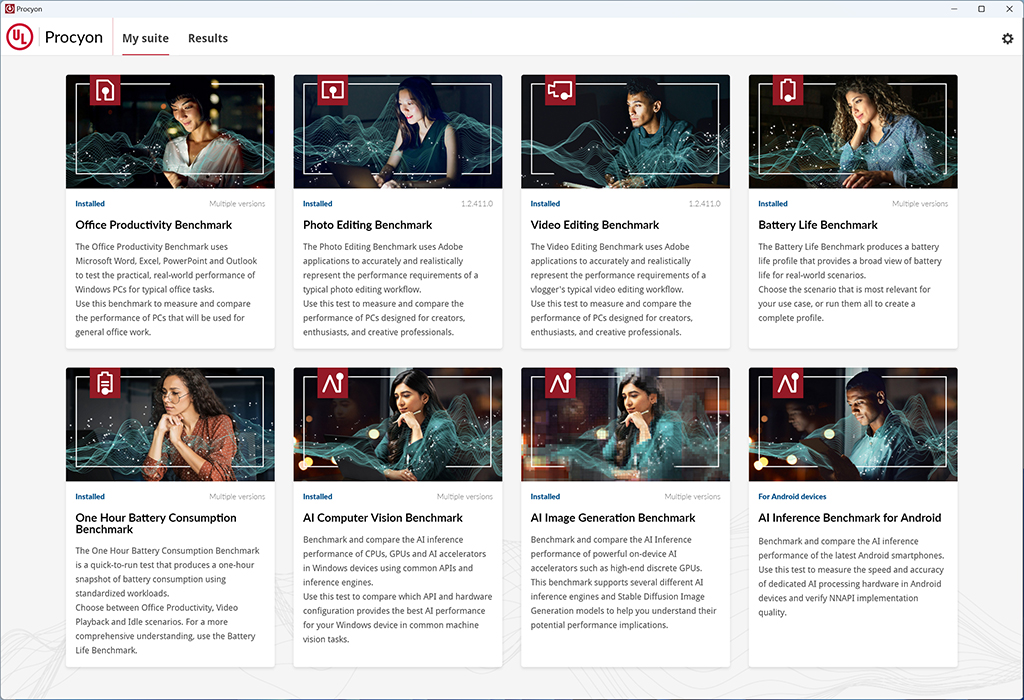Click the Procyon brand name text
Screen dimensions: 1024x700
click(74, 37)
